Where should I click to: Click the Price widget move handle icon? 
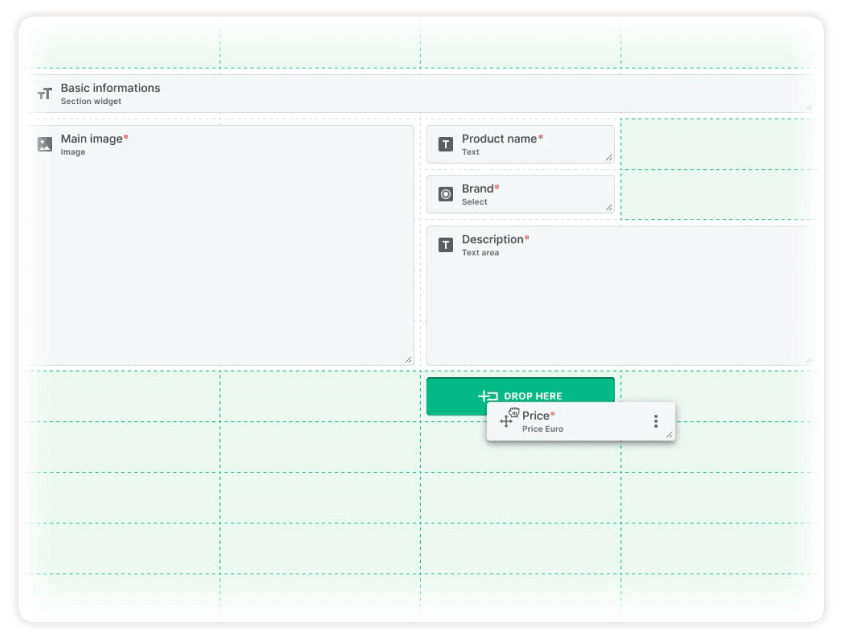pos(506,421)
